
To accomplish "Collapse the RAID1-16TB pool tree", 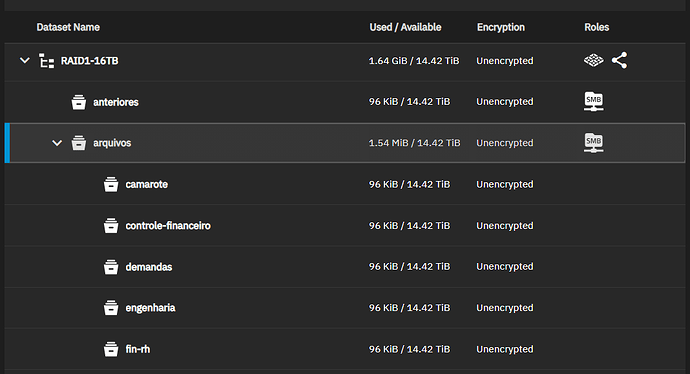I will pyautogui.click(x=25, y=60).
